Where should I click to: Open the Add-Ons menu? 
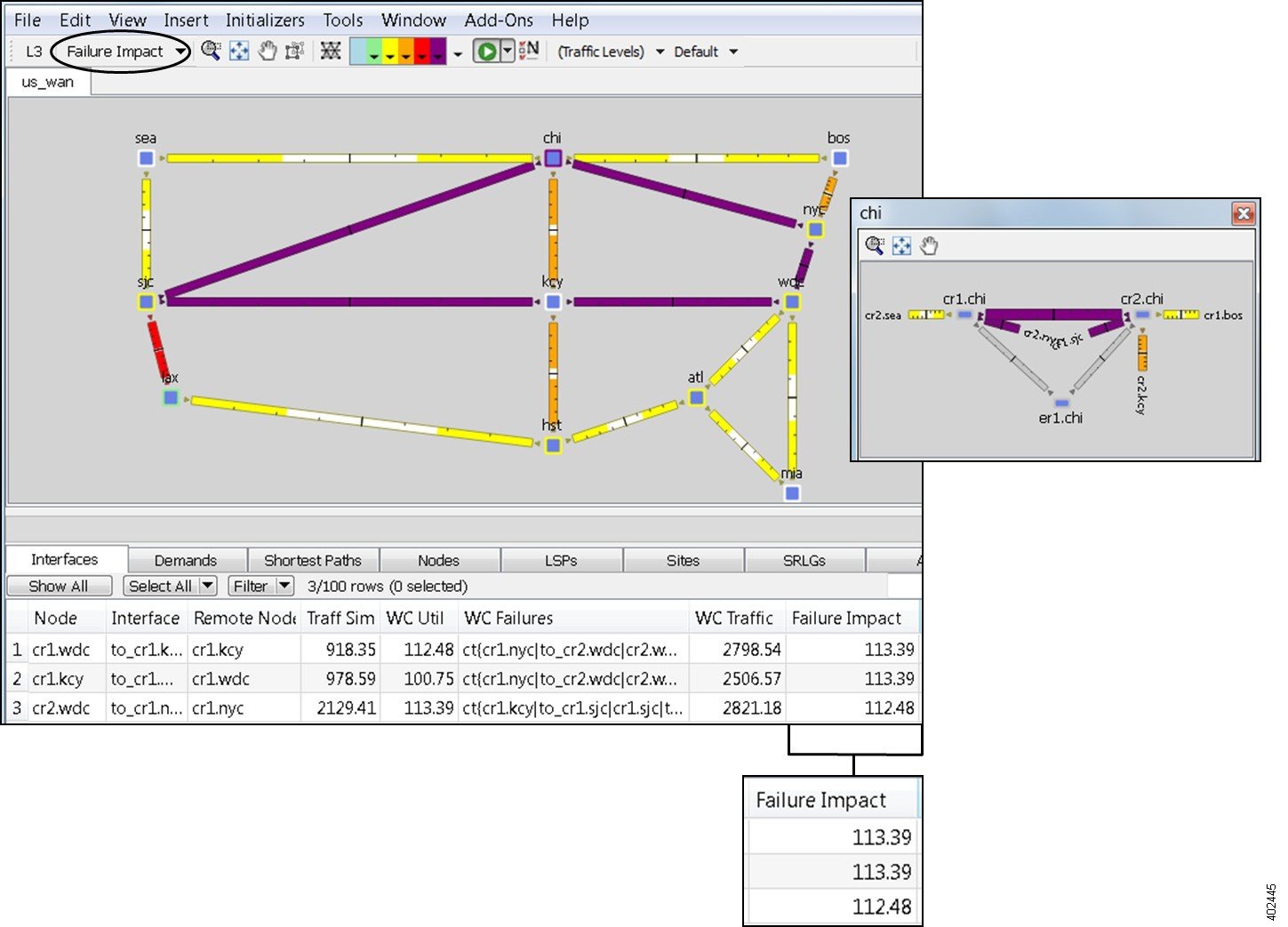(x=499, y=20)
